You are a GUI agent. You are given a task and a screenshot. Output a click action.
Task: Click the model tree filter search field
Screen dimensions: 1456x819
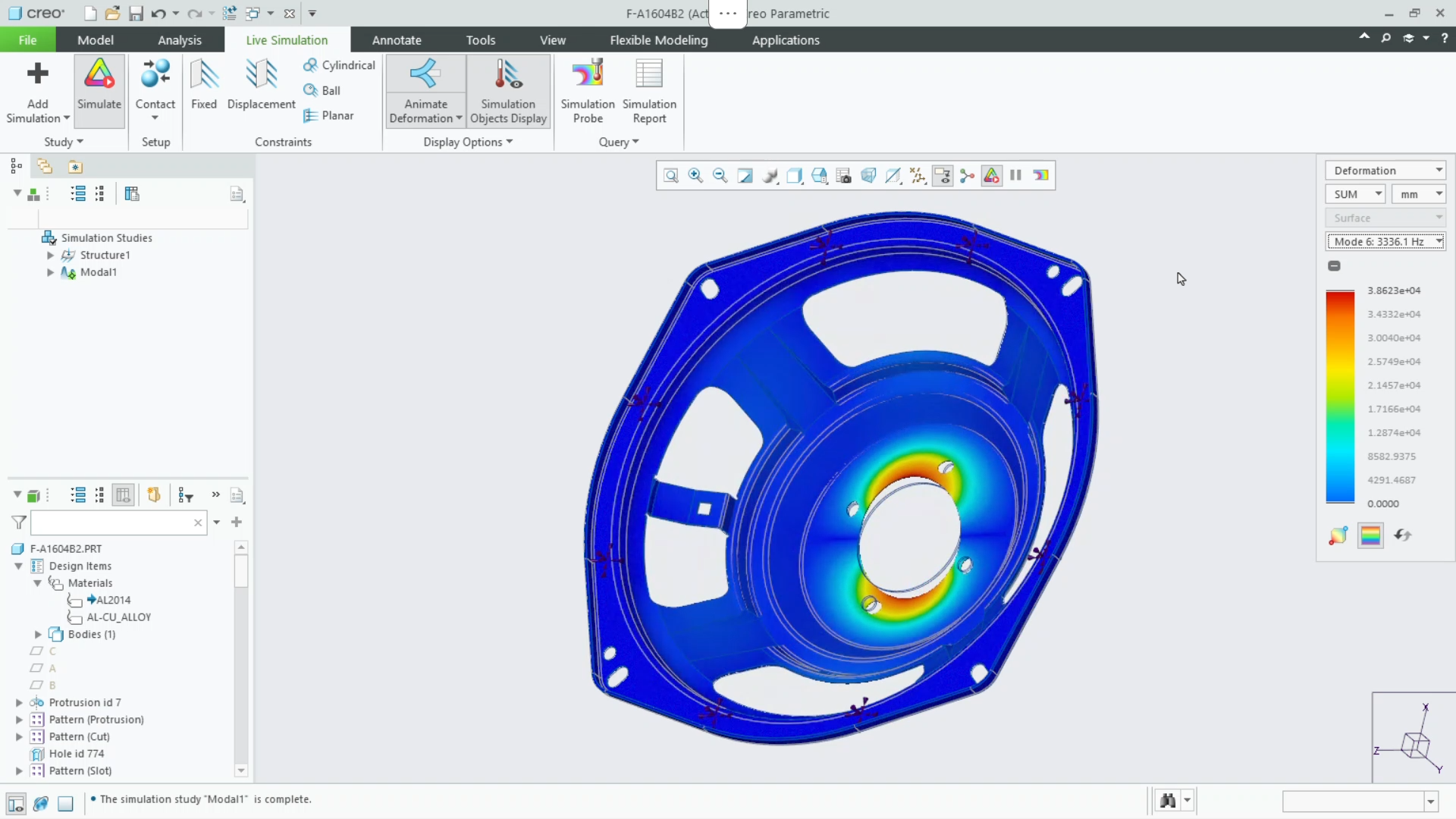pos(118,522)
